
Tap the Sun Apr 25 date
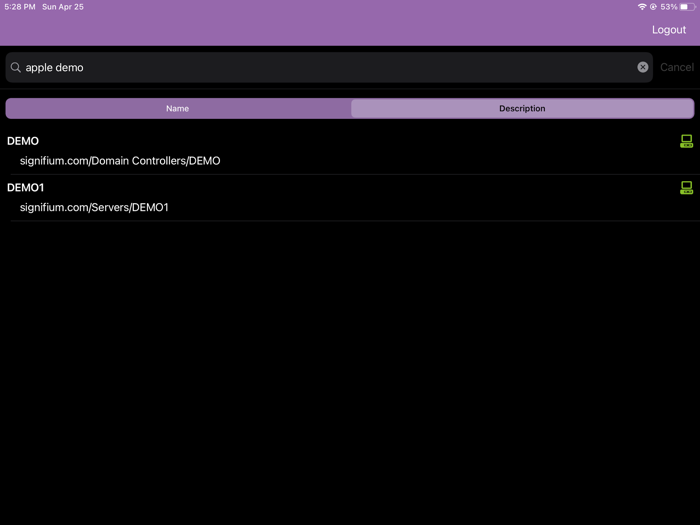(63, 7)
